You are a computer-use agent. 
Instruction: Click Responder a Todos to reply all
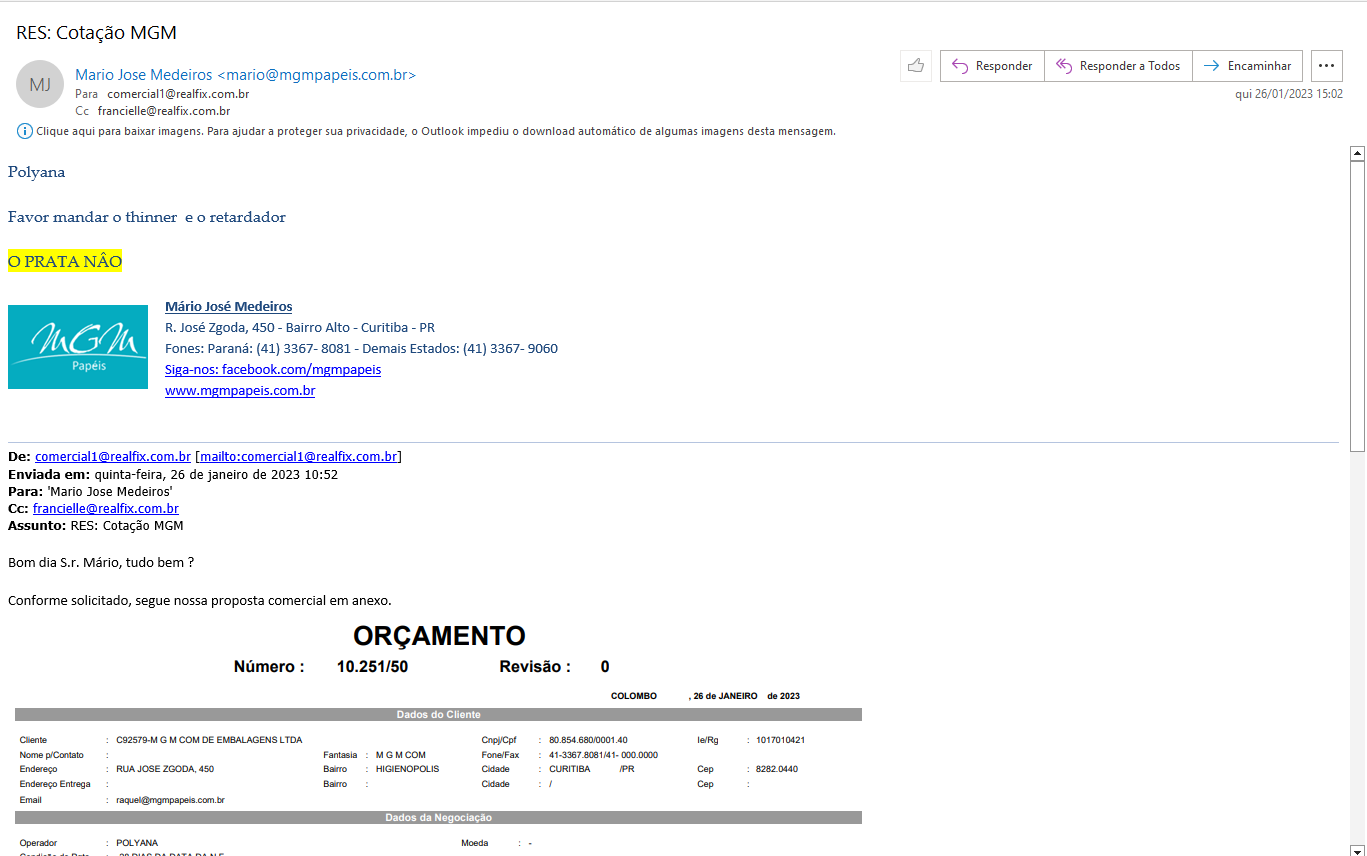pyautogui.click(x=1118, y=66)
